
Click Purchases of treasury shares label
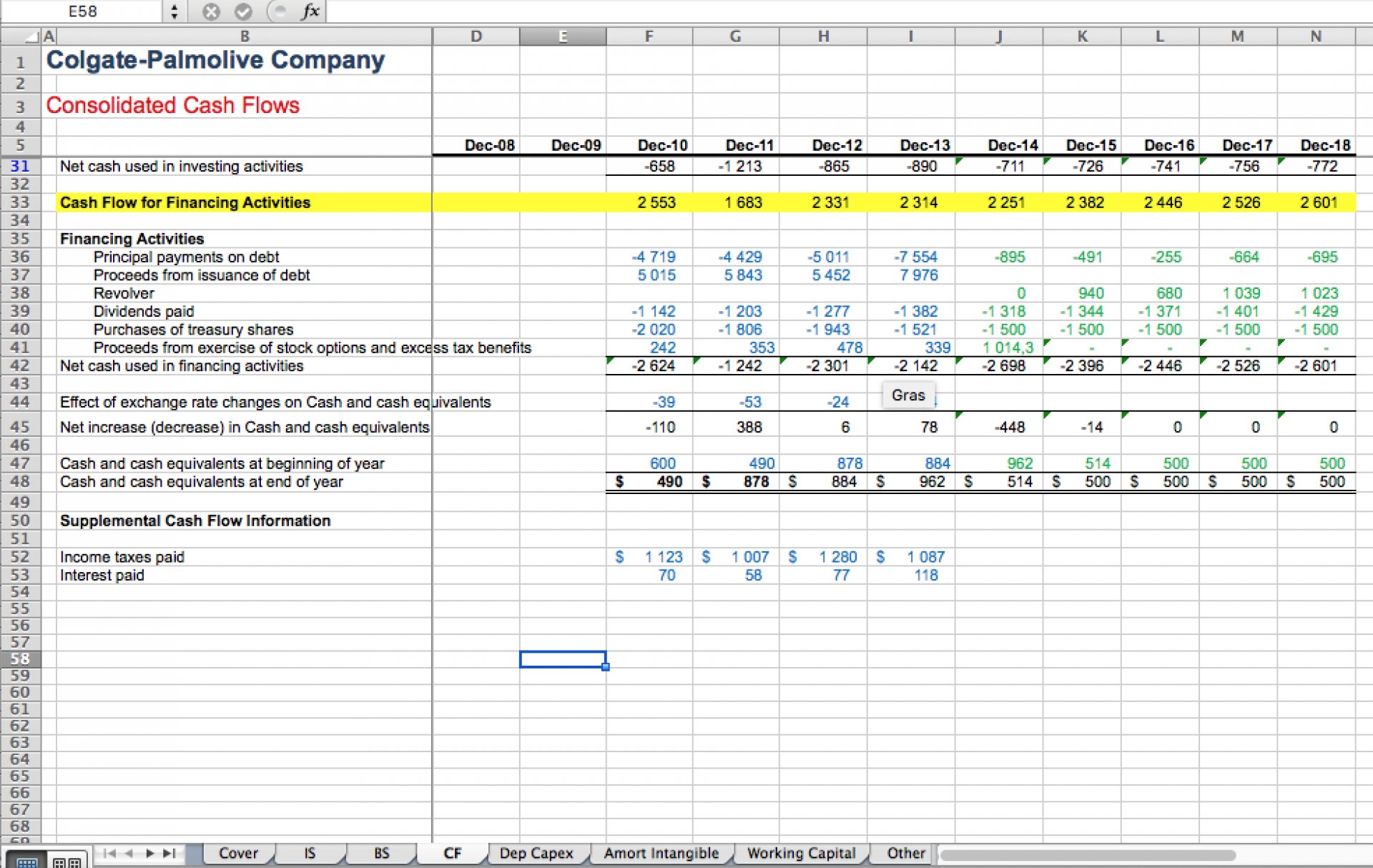pyautogui.click(x=193, y=330)
